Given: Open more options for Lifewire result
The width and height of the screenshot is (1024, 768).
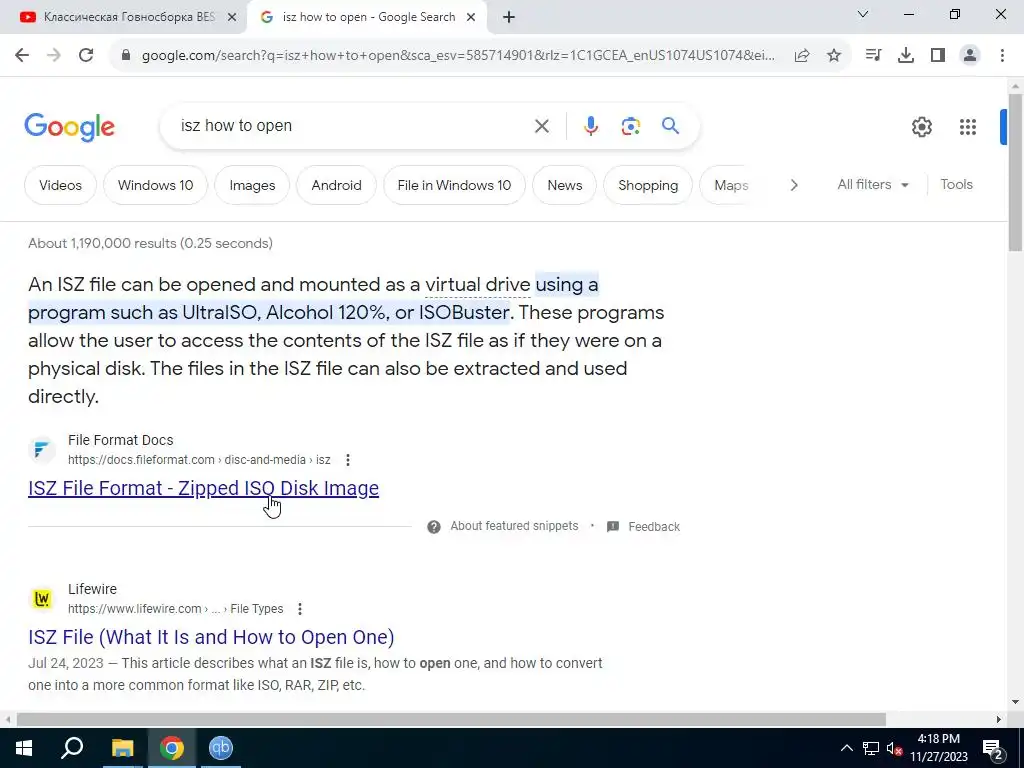Looking at the screenshot, I should 299,609.
